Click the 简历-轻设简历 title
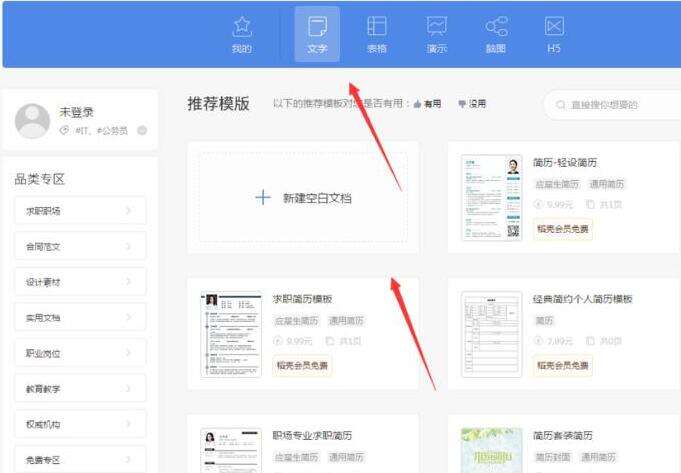 tap(565, 162)
